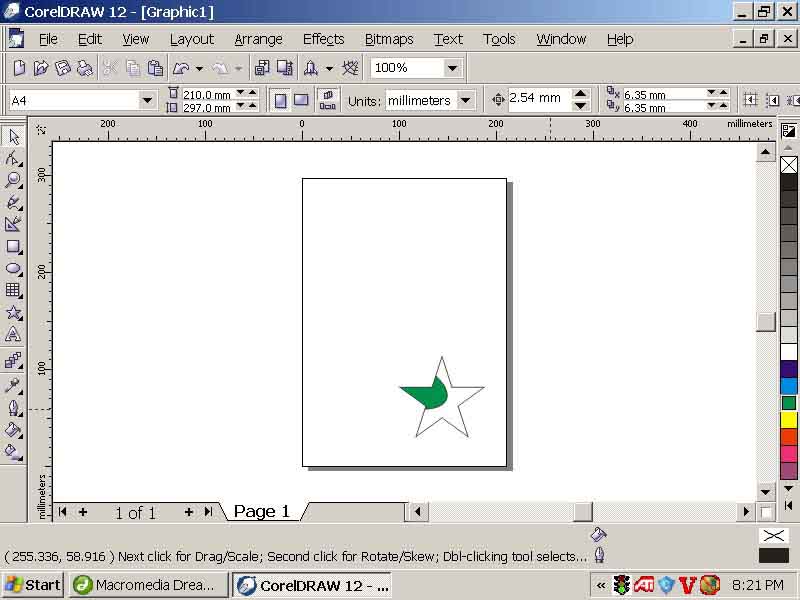Select the Pick tool arrow

point(13,137)
